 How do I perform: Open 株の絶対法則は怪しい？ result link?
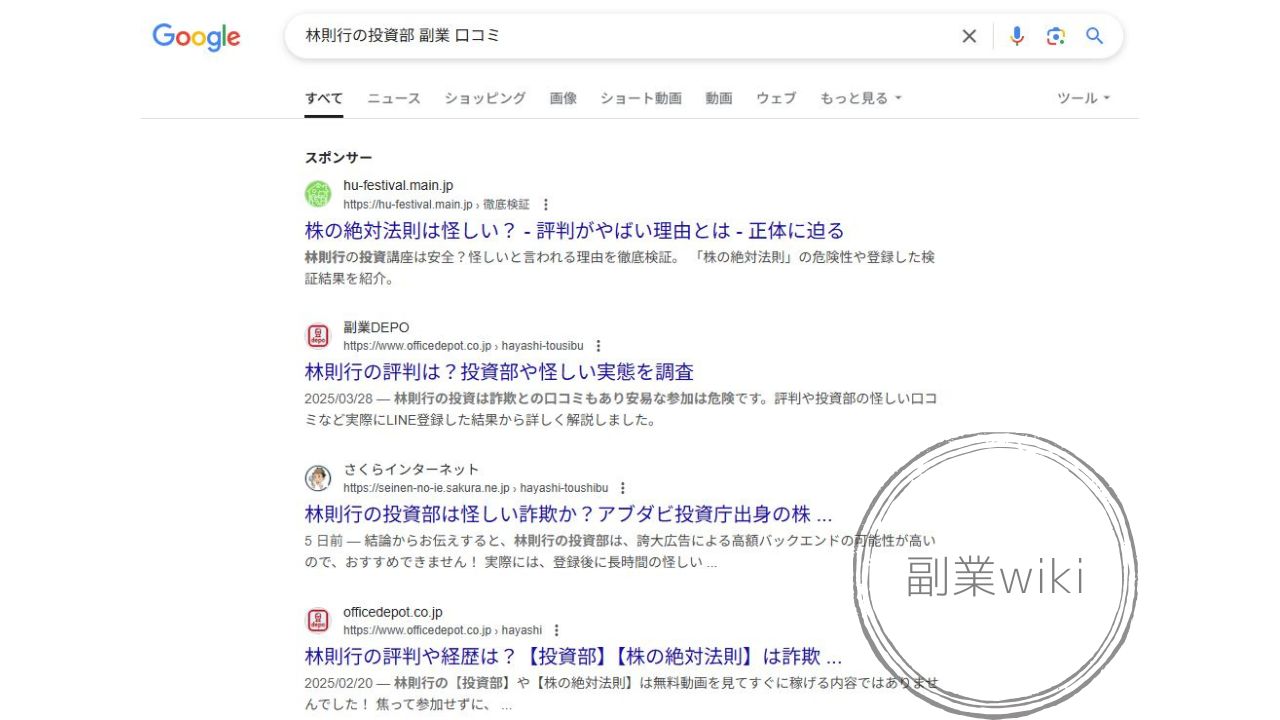pyautogui.click(x=574, y=230)
